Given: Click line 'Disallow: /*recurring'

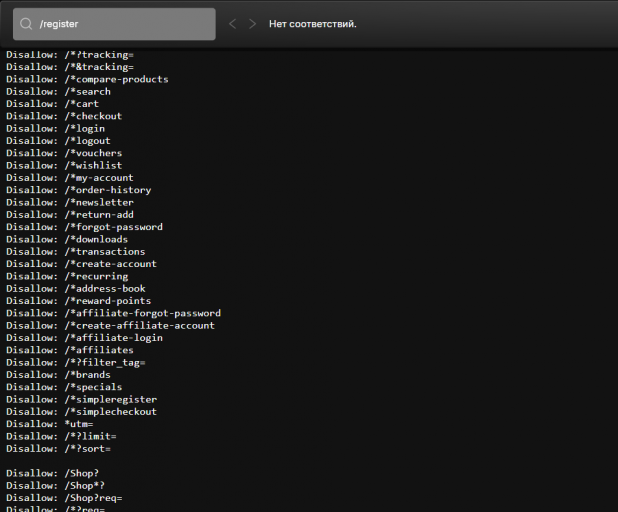Looking at the screenshot, I should coord(67,276).
